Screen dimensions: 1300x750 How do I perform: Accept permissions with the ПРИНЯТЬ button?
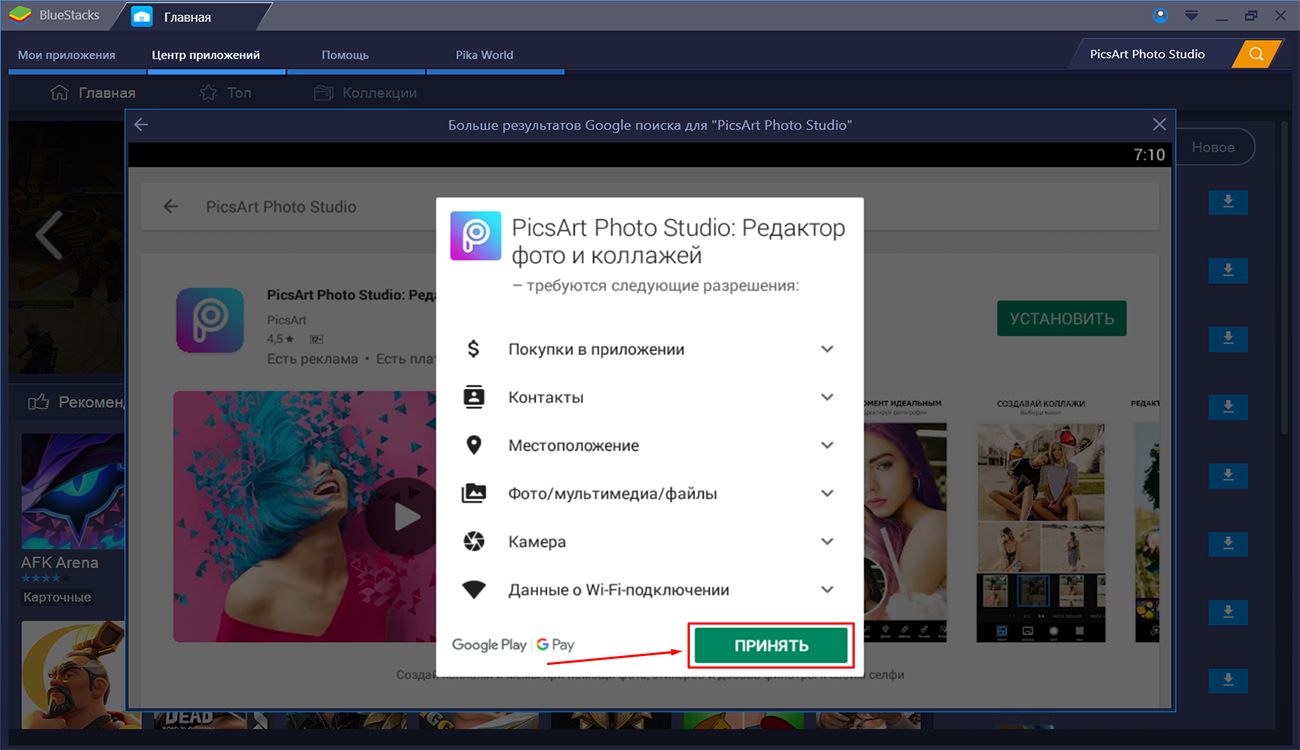point(771,646)
